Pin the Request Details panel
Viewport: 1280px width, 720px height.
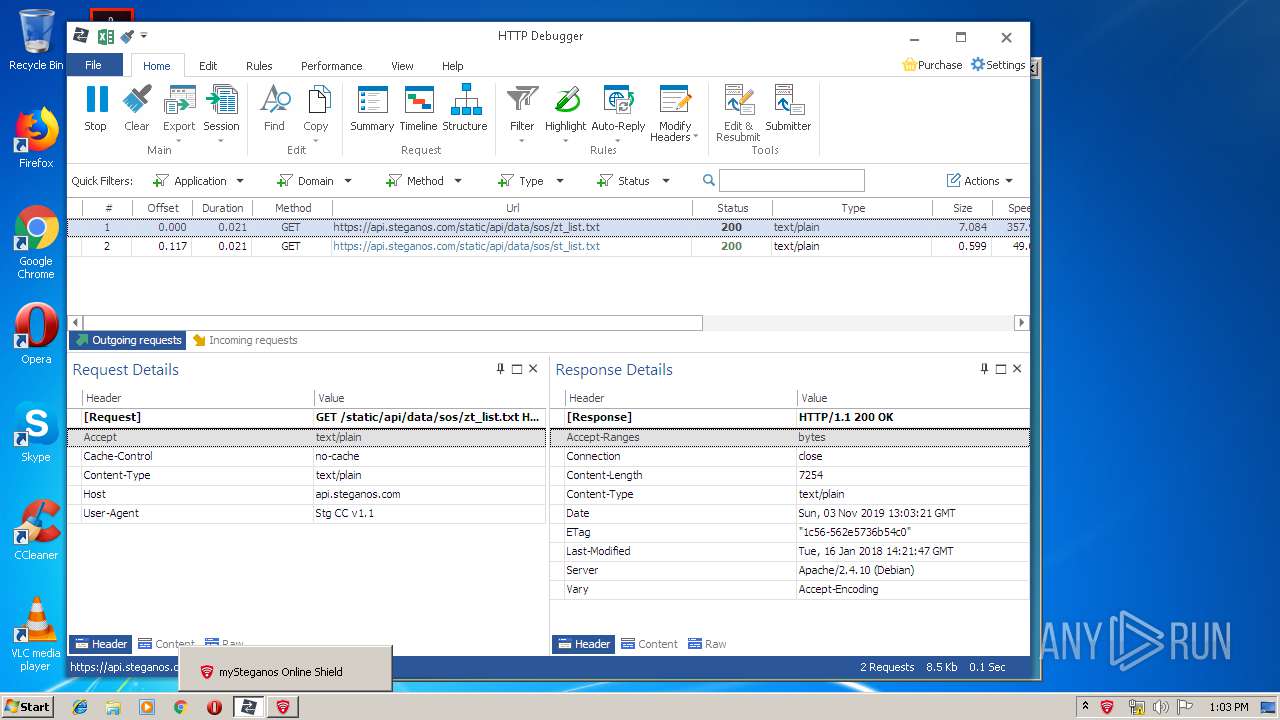tap(501, 369)
